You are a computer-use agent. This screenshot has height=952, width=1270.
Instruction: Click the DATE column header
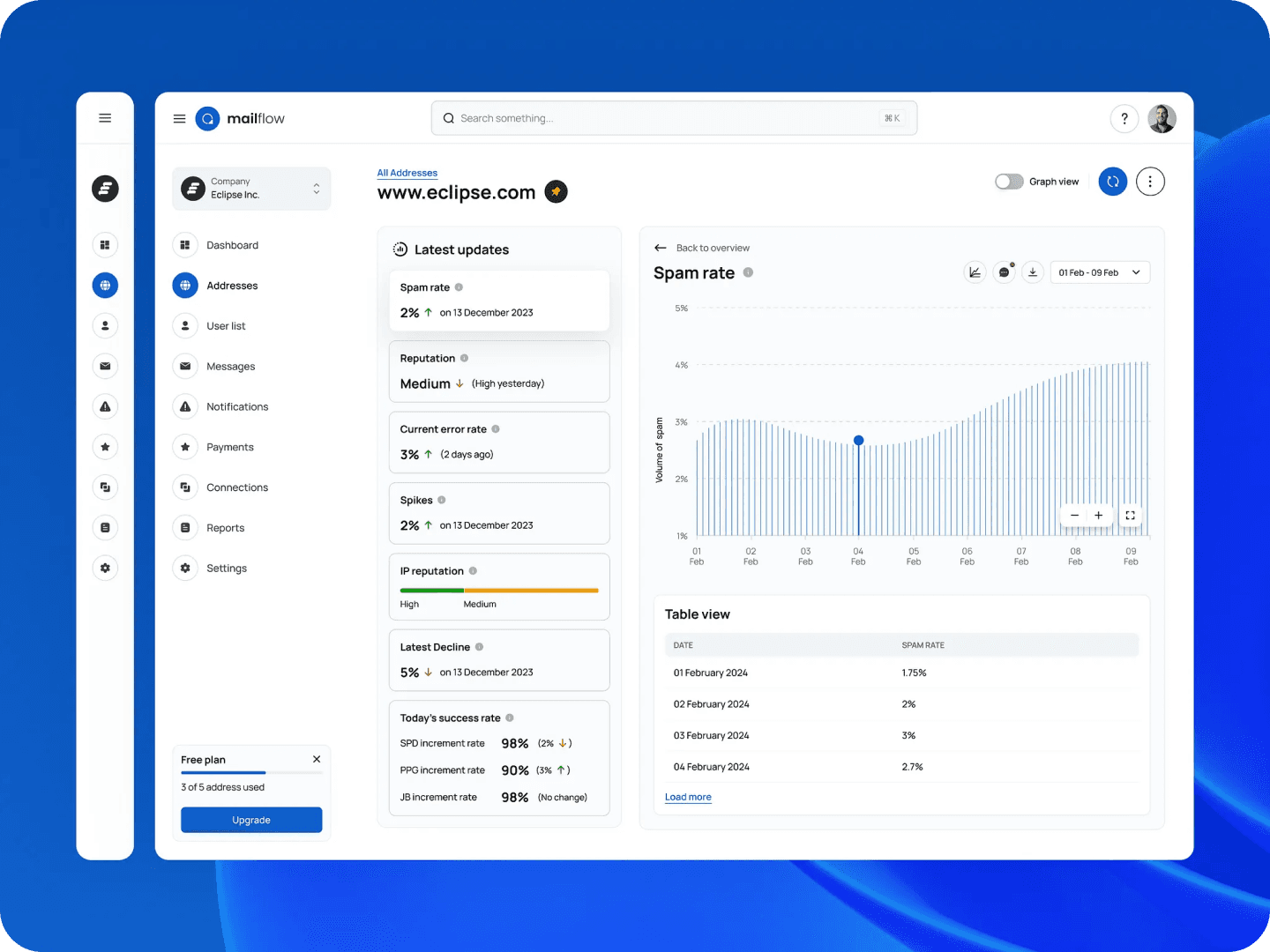pos(684,645)
